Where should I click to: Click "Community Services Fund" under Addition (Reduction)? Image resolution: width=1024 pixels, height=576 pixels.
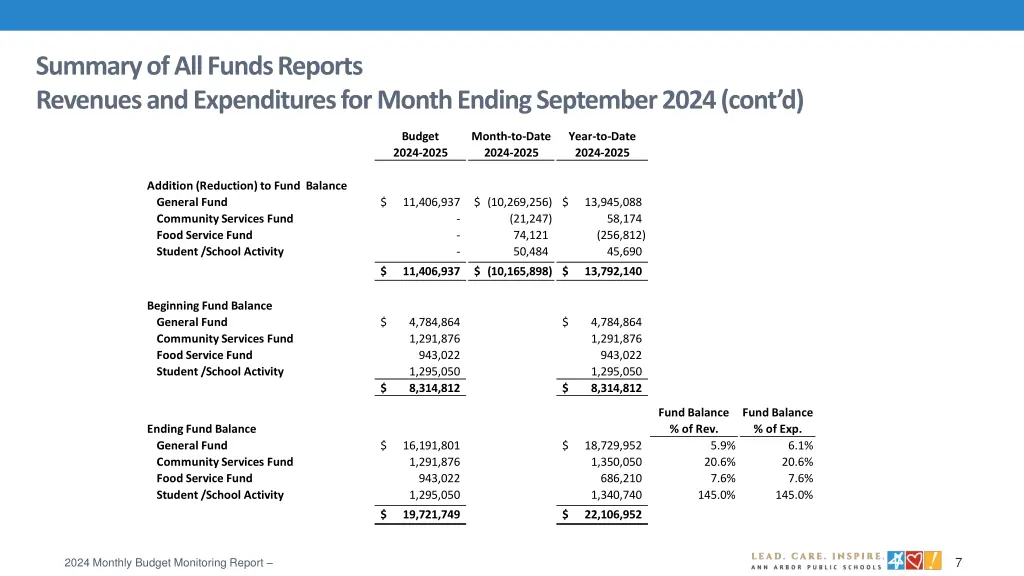pyautogui.click(x=225, y=219)
